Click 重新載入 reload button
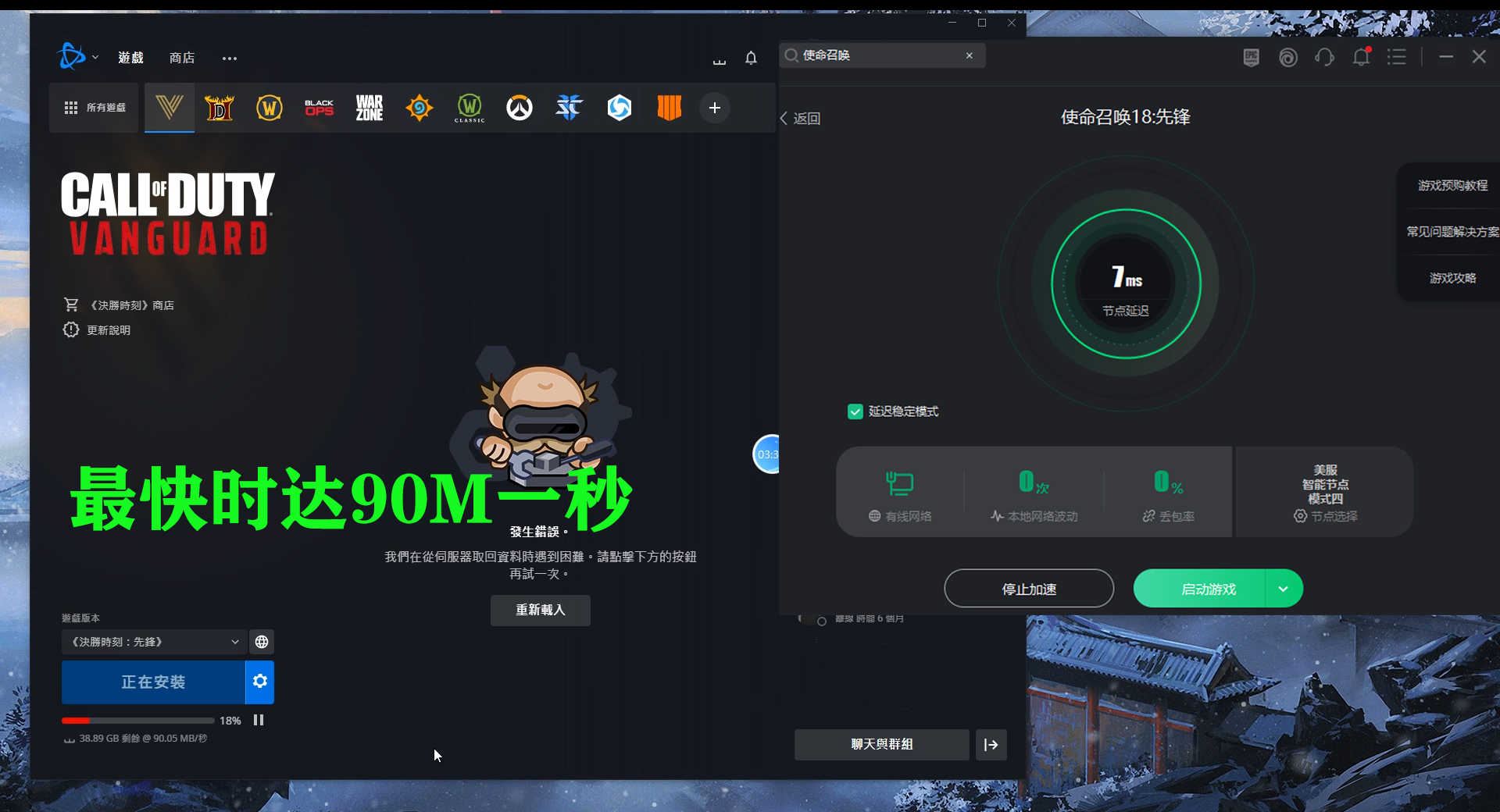1500x812 pixels. point(541,610)
